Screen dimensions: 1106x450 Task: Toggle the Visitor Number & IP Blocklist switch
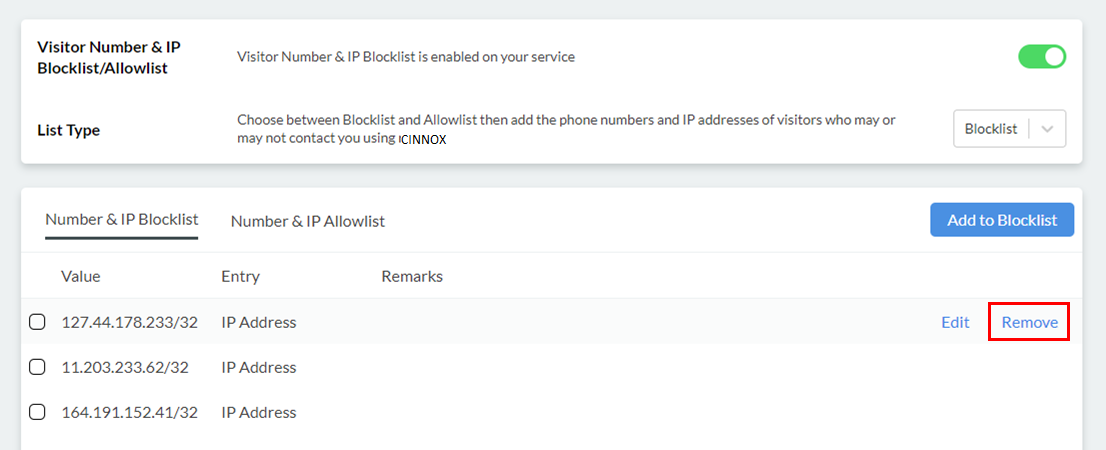click(x=1042, y=57)
